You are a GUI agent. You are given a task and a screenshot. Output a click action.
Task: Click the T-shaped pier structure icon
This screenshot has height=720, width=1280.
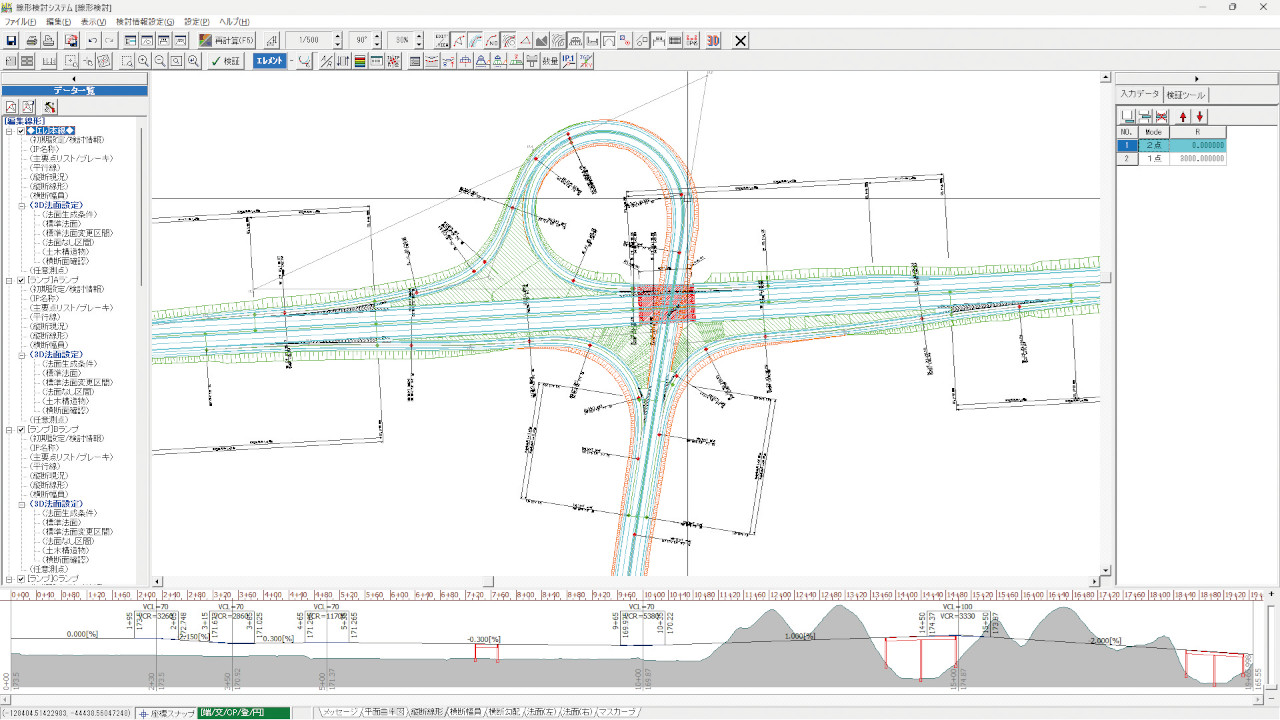click(532, 61)
